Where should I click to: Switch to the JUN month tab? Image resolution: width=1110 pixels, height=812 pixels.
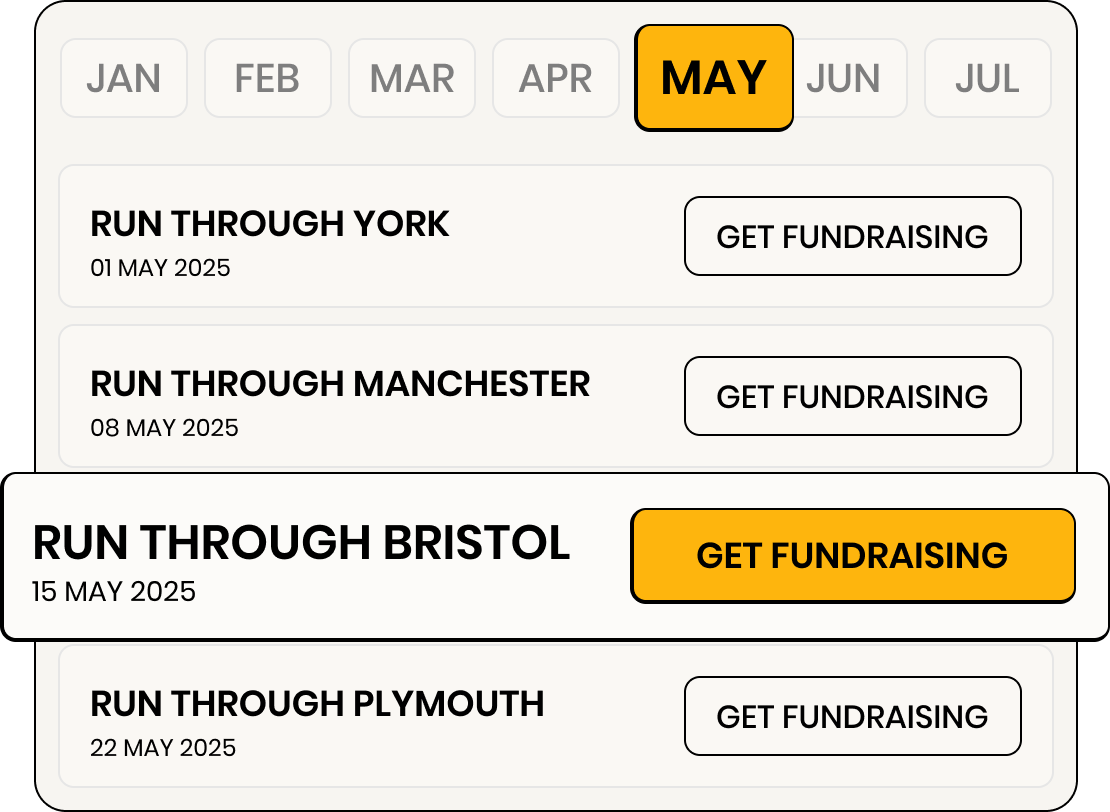coord(845,78)
